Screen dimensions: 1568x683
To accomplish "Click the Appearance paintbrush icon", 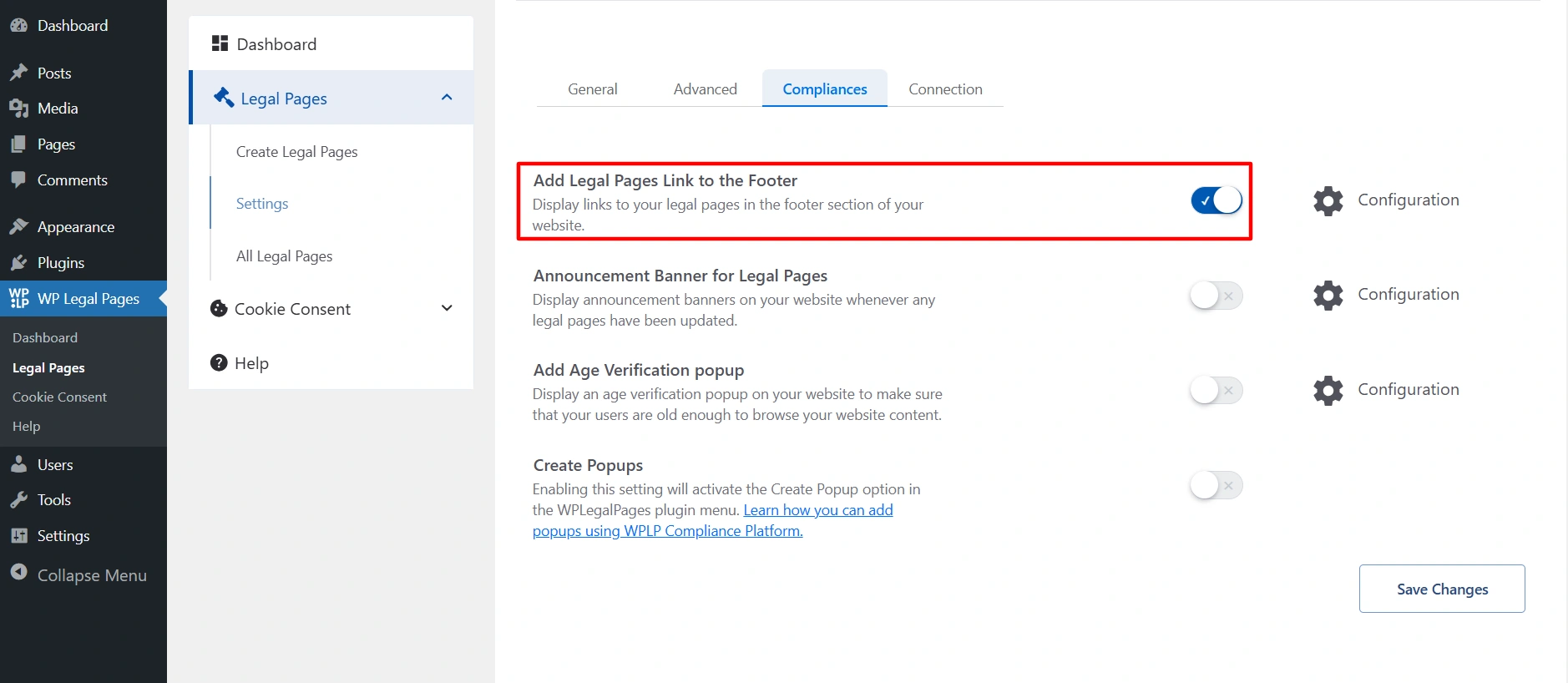I will click(x=18, y=227).
